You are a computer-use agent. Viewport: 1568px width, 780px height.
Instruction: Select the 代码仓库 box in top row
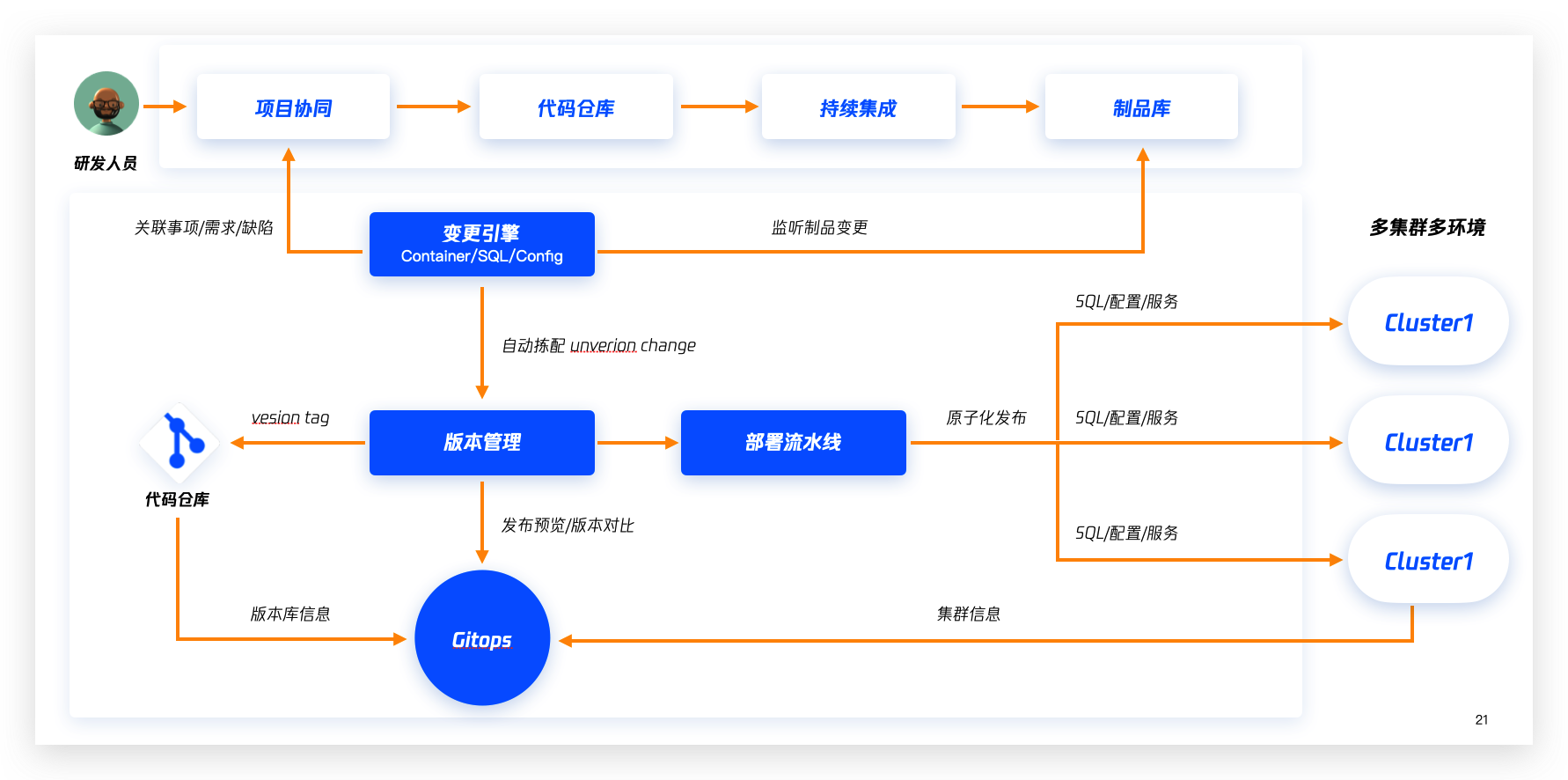tap(576, 107)
